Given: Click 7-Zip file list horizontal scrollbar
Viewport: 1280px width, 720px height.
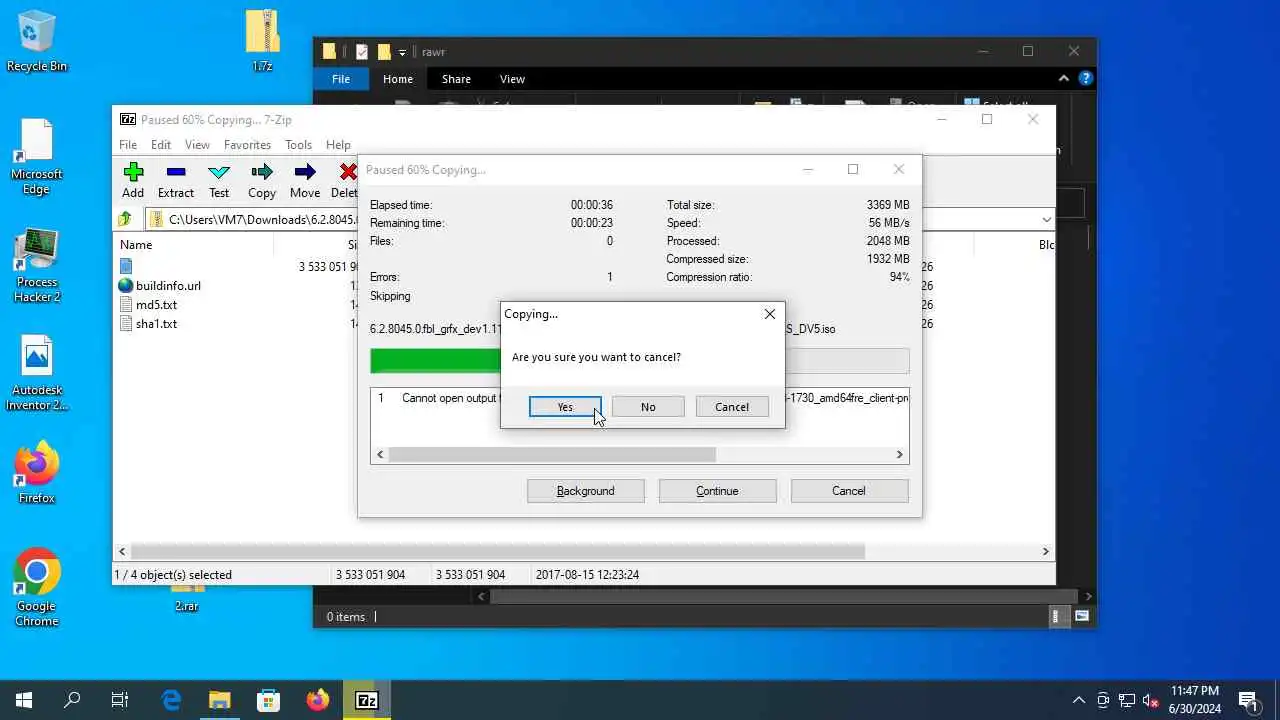Looking at the screenshot, I should click(x=498, y=551).
